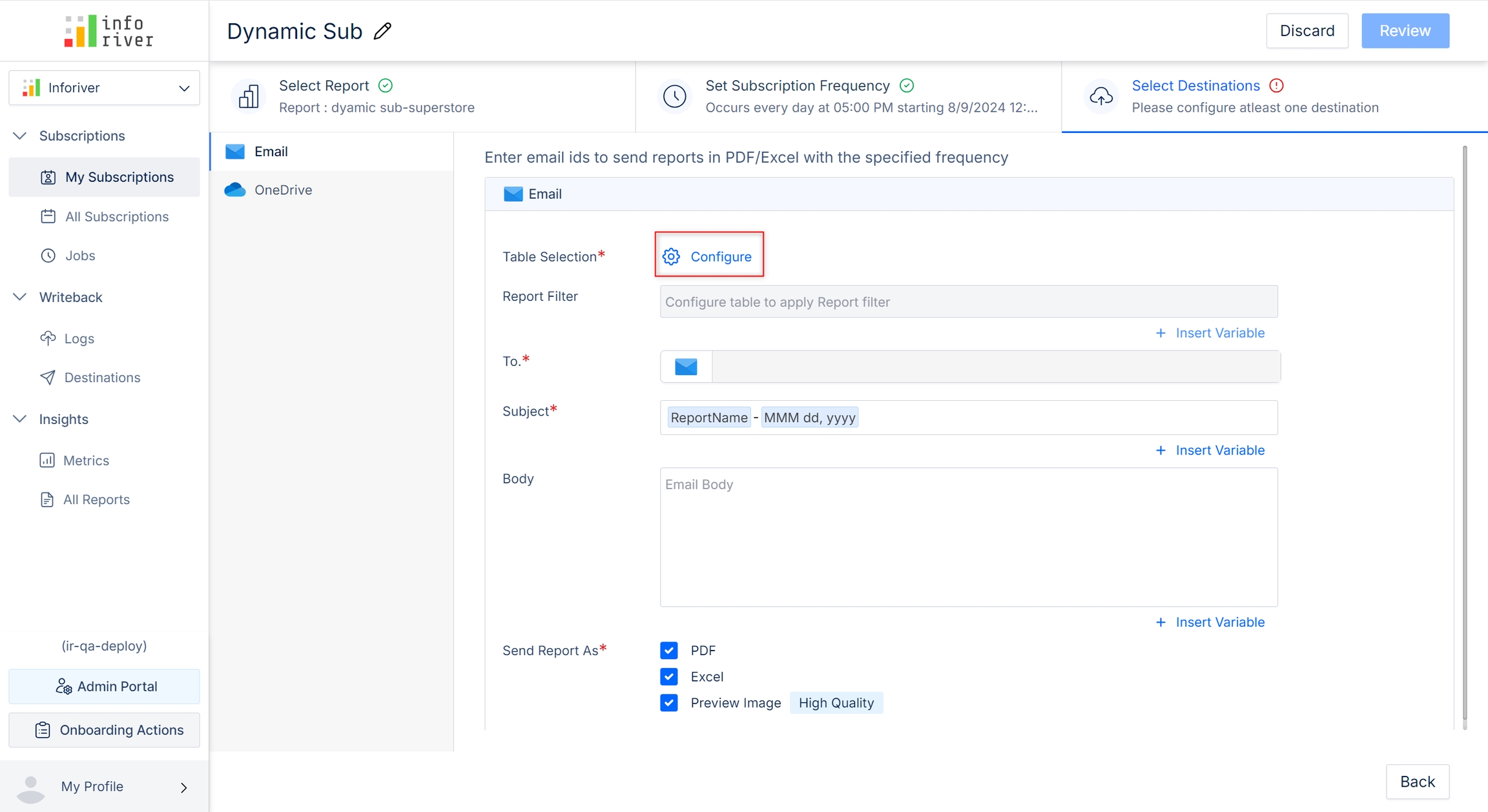This screenshot has width=1488, height=812.
Task: Click the envelope icon in the To field
Action: [x=686, y=367]
